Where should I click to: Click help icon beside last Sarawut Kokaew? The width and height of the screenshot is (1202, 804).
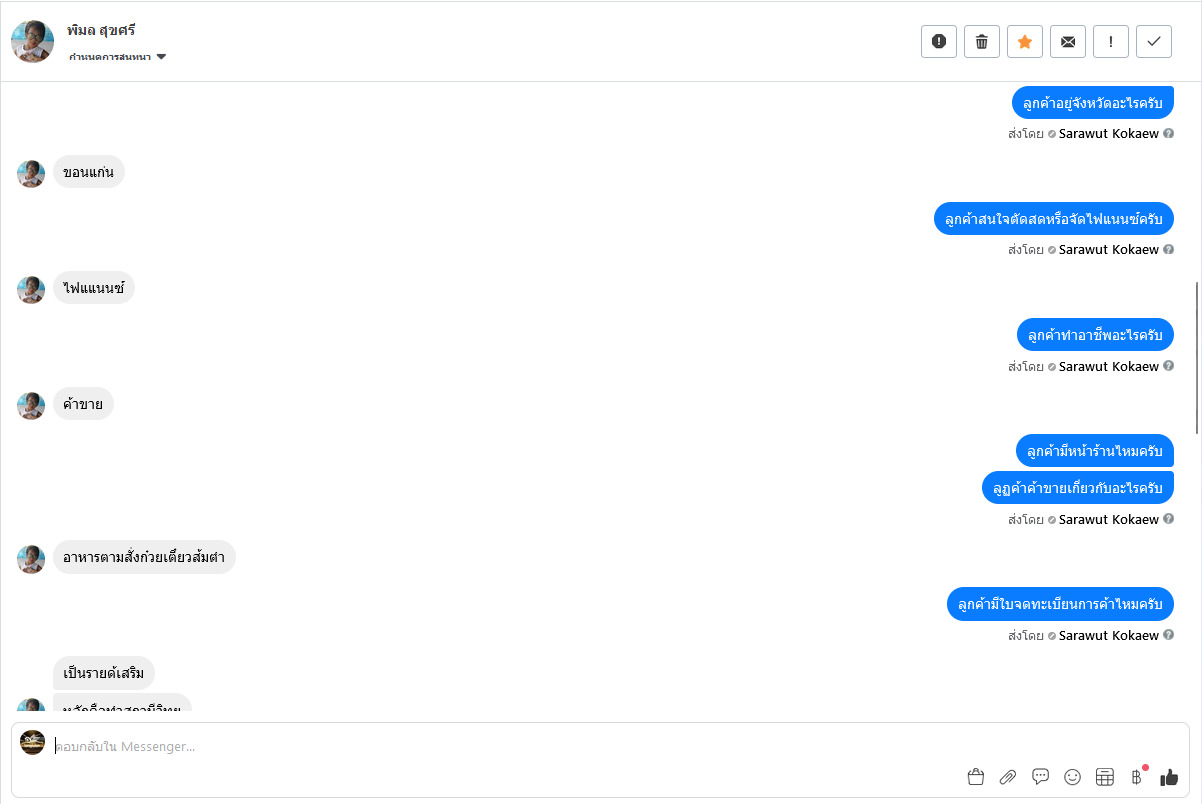(1168, 635)
